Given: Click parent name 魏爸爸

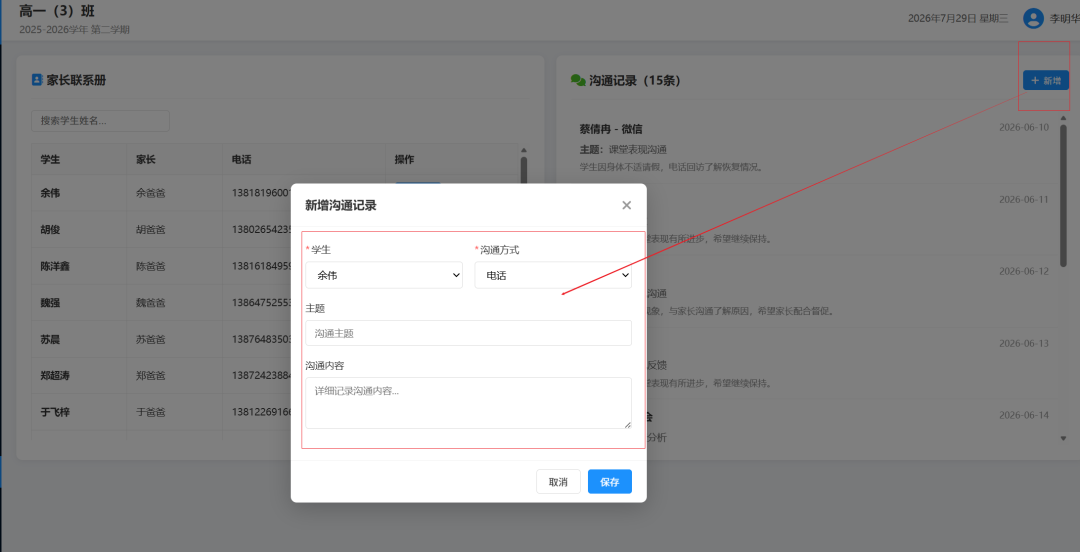Looking at the screenshot, I should pyautogui.click(x=151, y=303).
